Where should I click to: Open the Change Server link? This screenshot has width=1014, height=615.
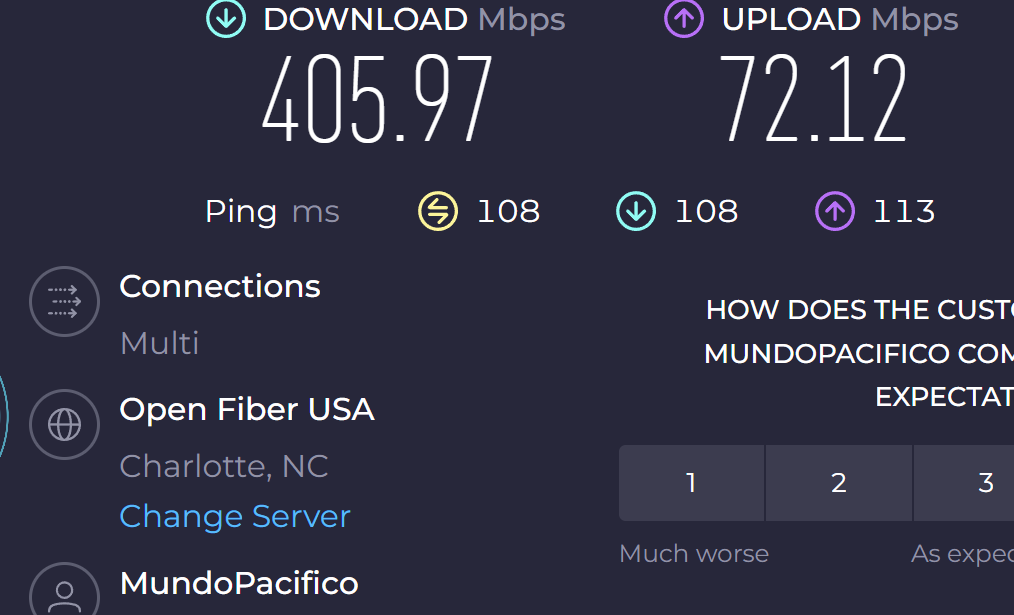click(x=235, y=516)
